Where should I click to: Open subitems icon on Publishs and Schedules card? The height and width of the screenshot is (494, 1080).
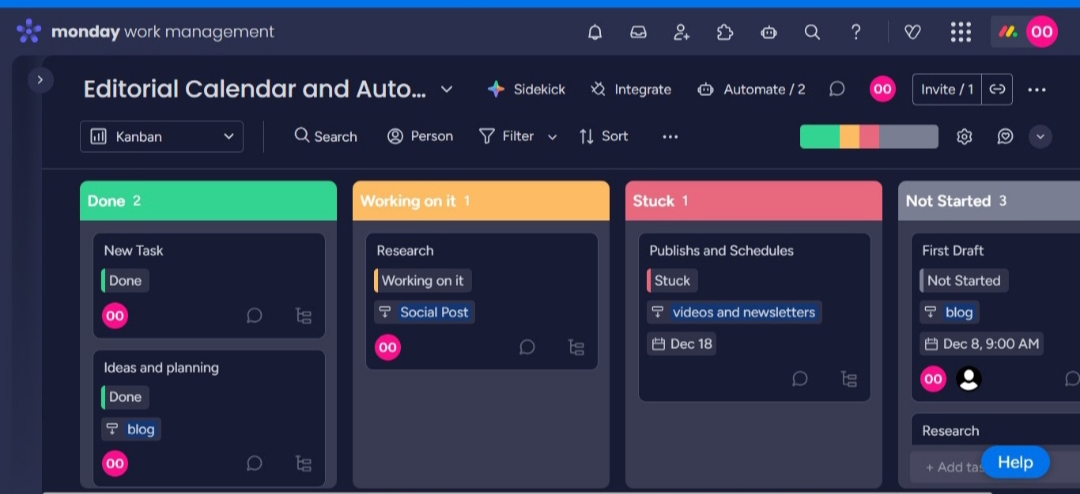click(849, 378)
